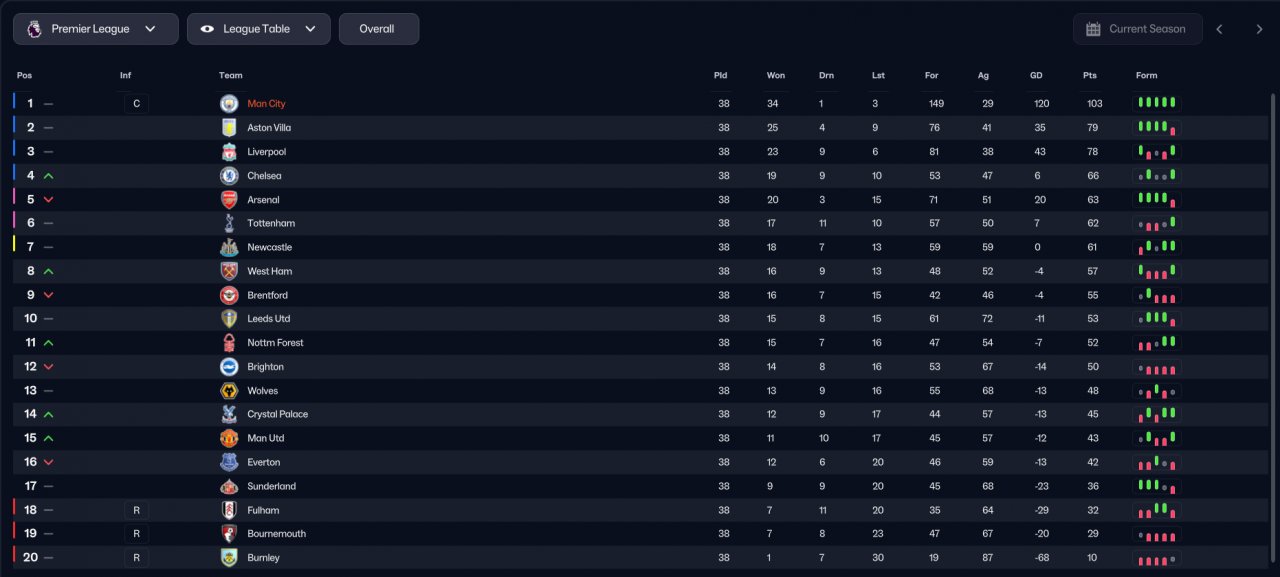Sort table by Pts column header

tap(1089, 76)
